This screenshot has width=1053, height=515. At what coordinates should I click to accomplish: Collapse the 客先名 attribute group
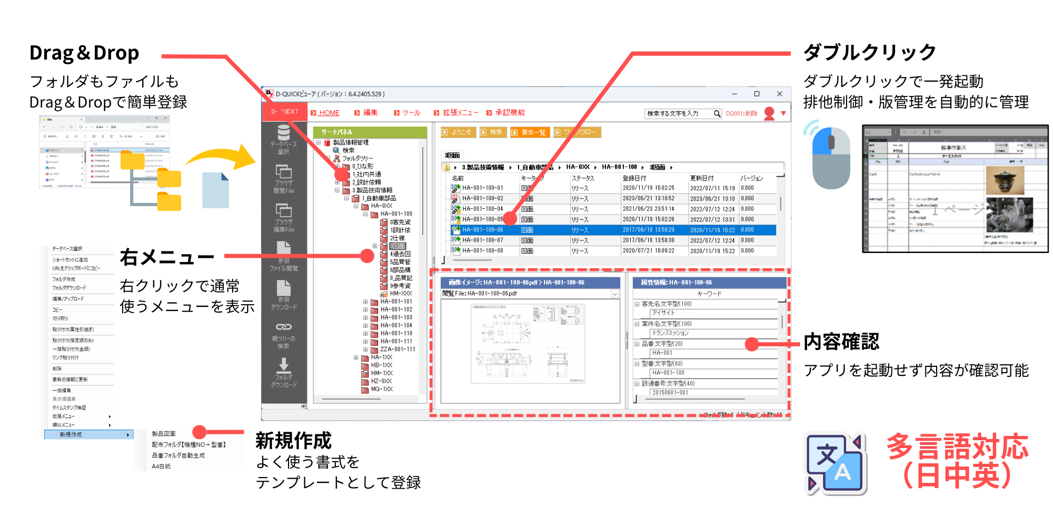[x=637, y=304]
